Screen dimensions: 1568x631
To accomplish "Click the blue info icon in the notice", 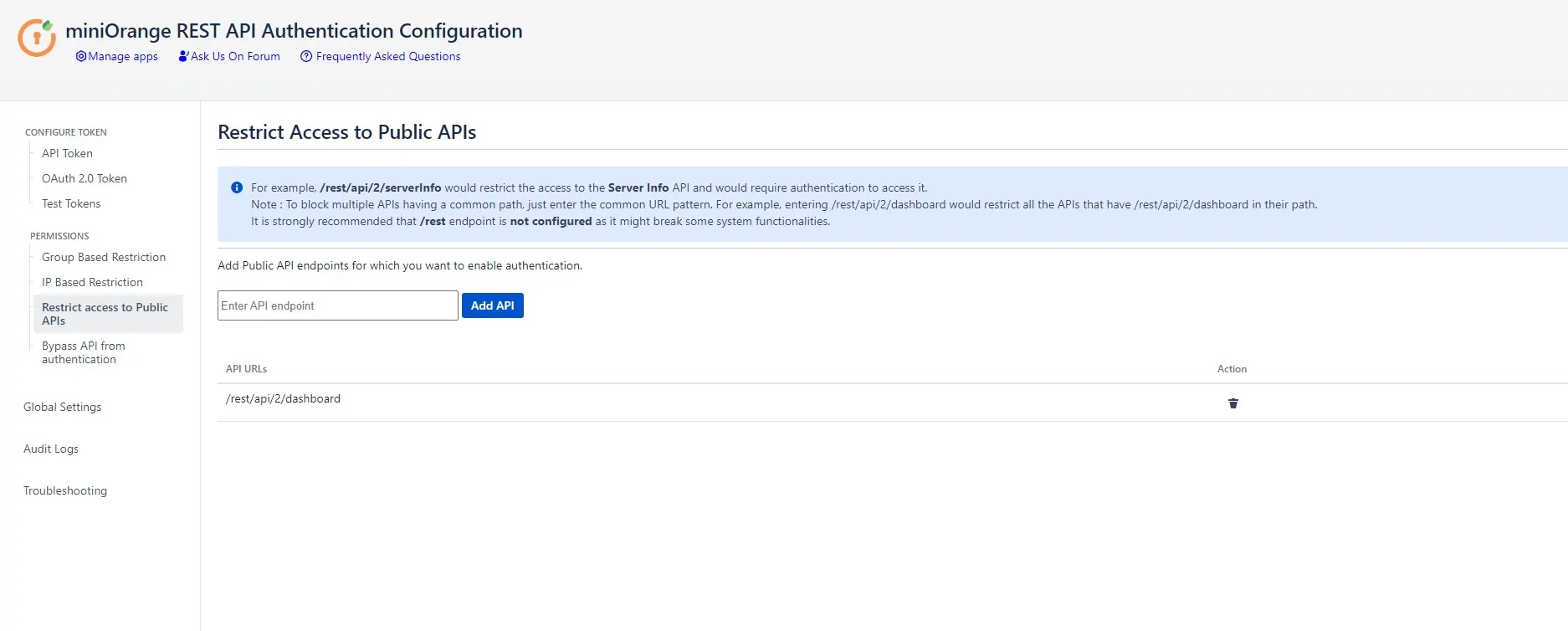I will pos(237,187).
